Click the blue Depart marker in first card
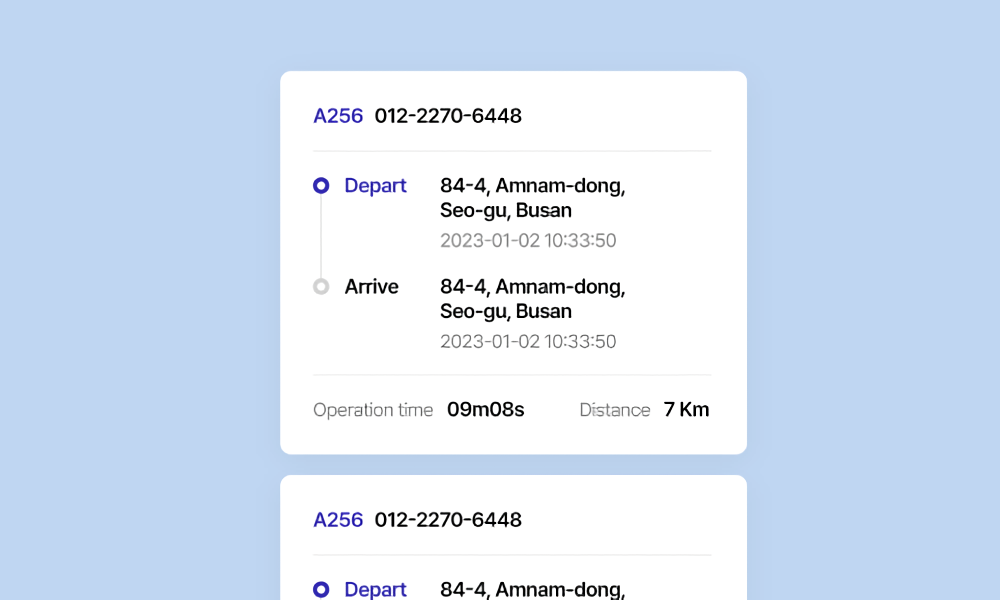Screen dimensions: 1000x600 click(x=321, y=186)
